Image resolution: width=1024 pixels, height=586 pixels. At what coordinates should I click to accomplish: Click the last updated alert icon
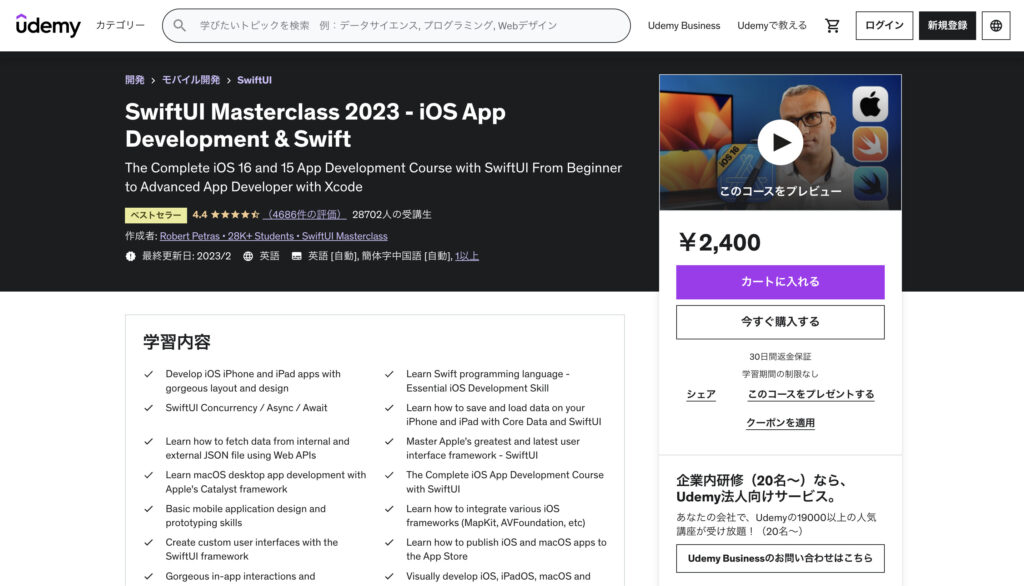pyautogui.click(x=131, y=256)
